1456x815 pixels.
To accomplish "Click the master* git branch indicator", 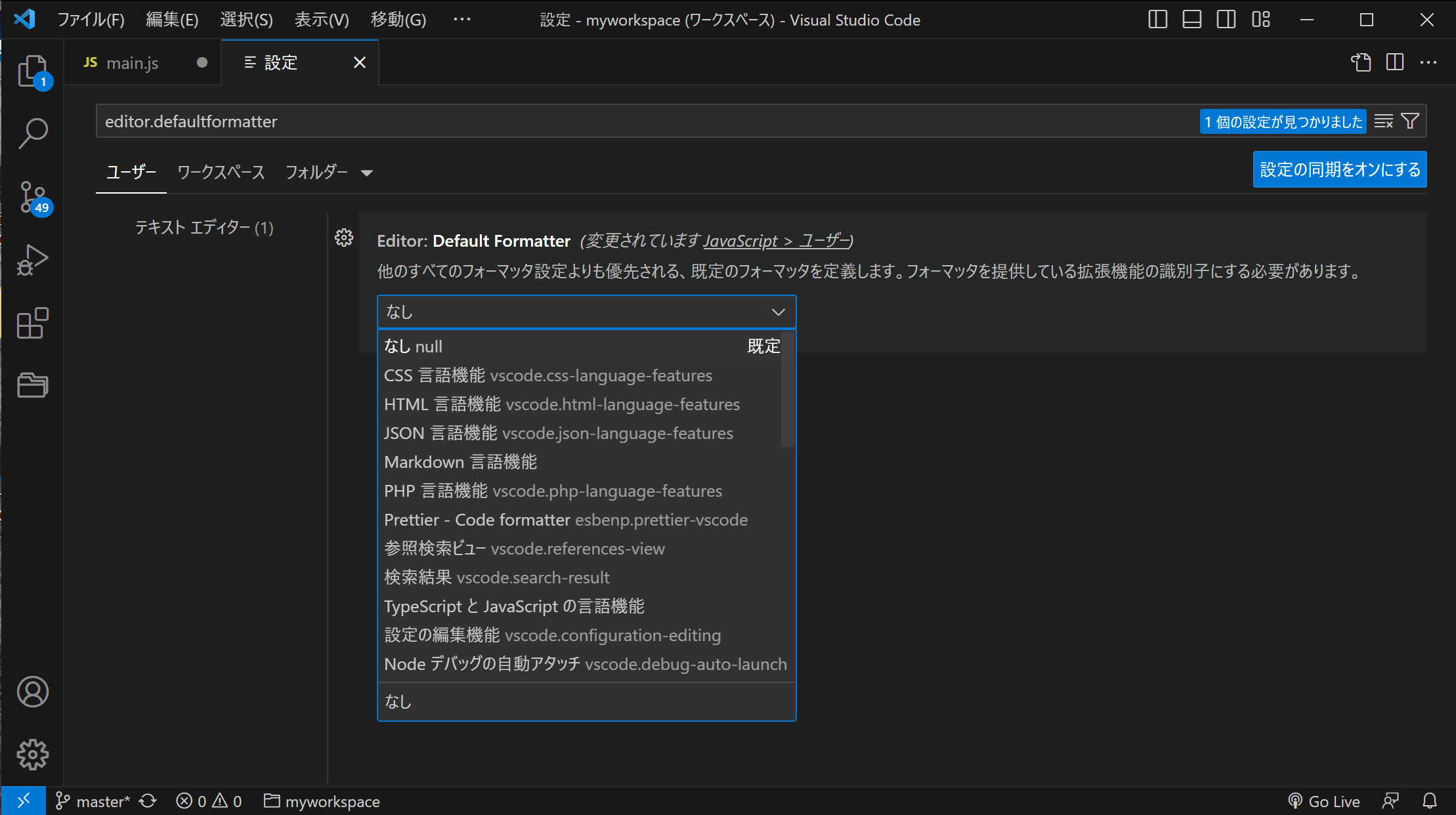I will [93, 801].
